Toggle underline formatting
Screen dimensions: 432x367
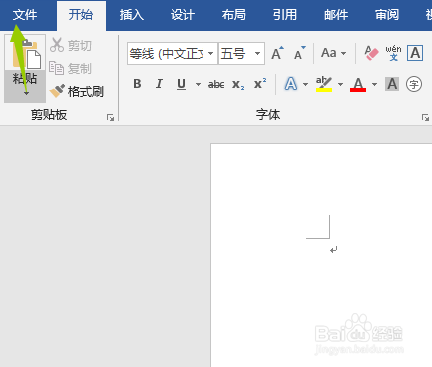click(181, 84)
